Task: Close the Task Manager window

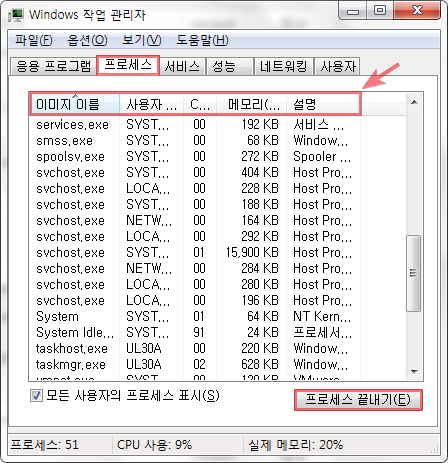Action: point(417,10)
